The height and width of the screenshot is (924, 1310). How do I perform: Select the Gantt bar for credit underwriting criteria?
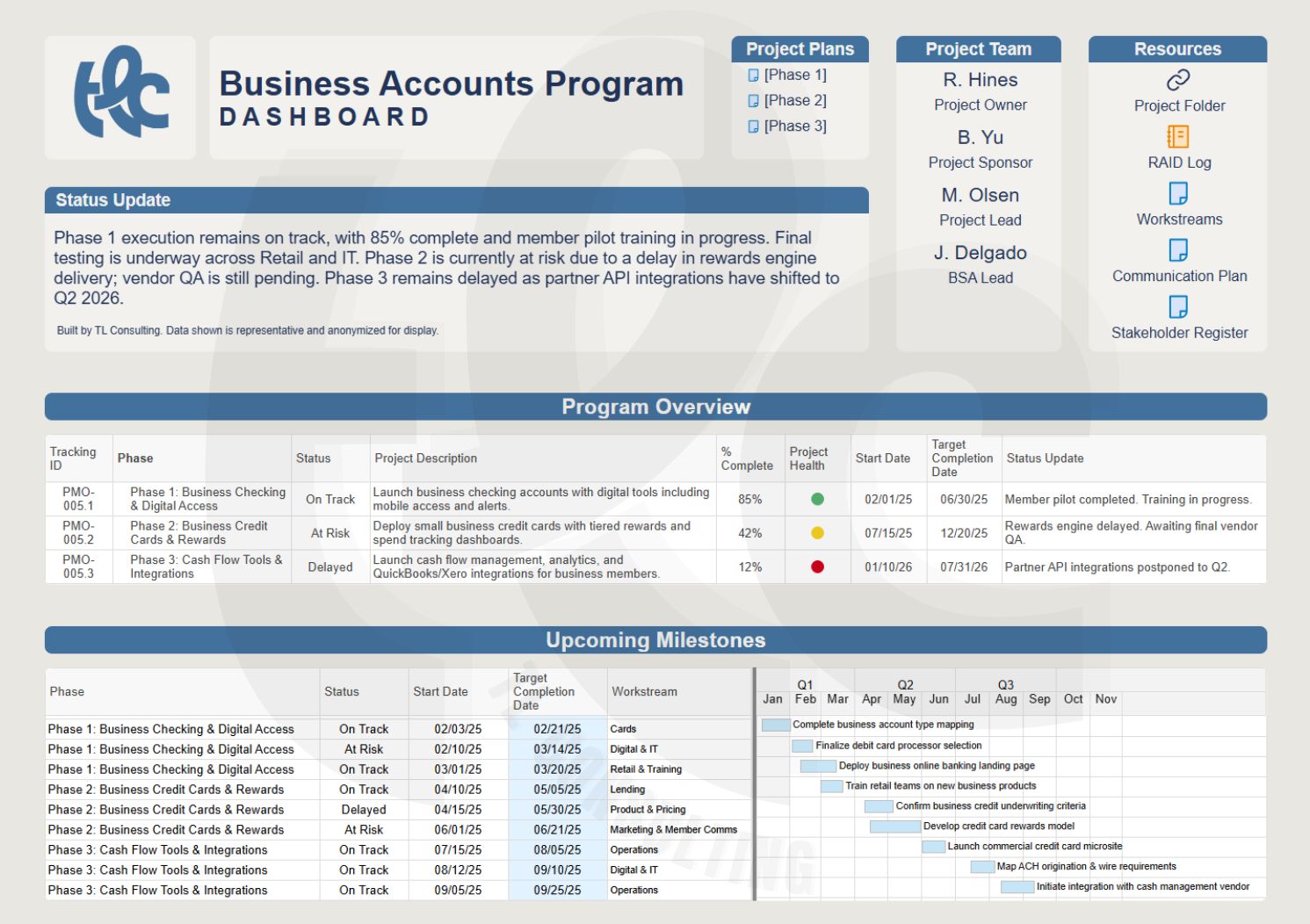[x=879, y=806]
